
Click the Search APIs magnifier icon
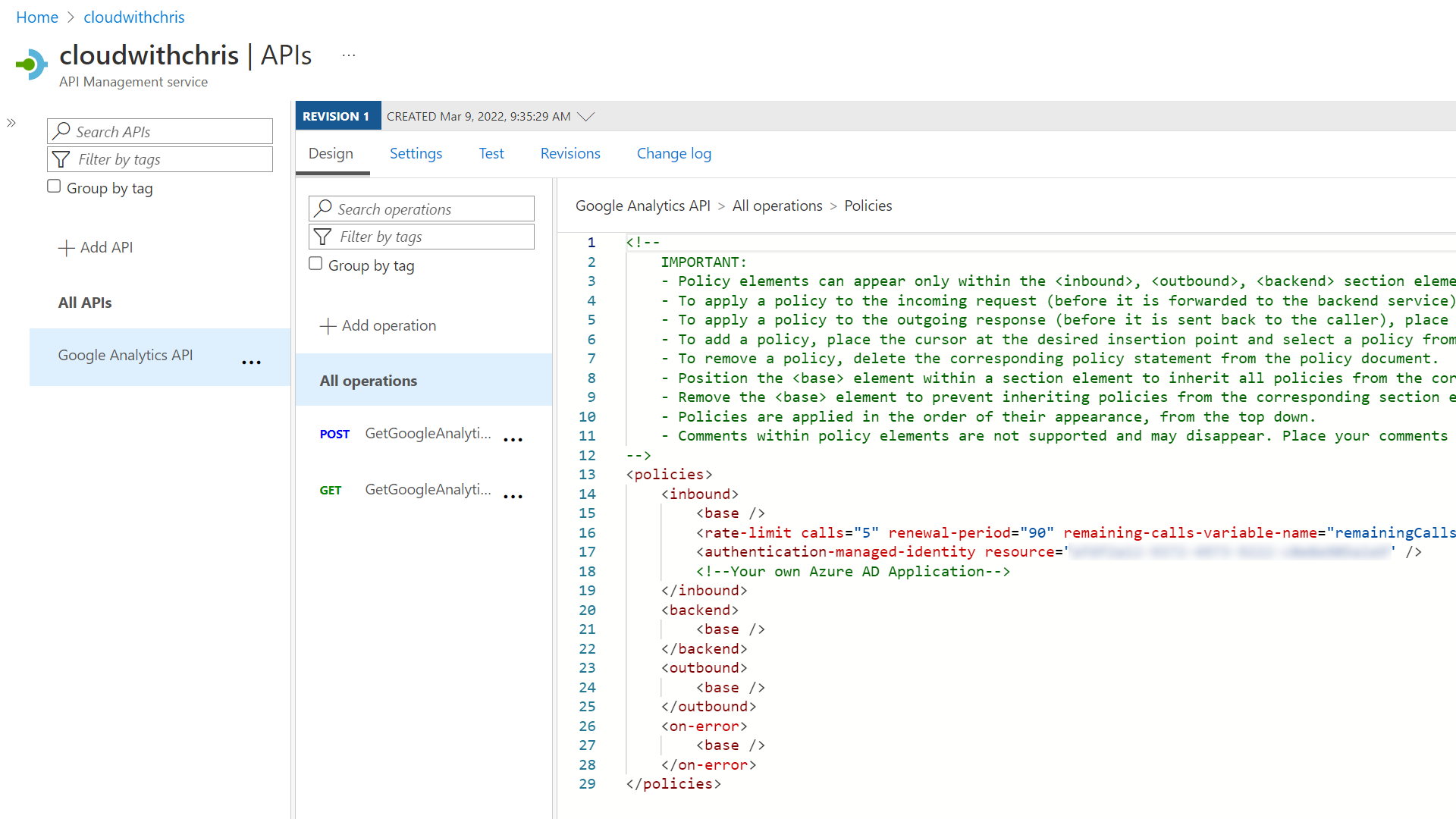[x=61, y=131]
